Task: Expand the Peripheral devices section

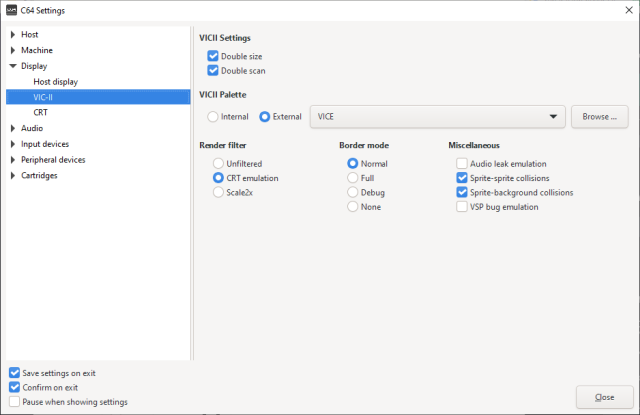Action: click(13, 160)
